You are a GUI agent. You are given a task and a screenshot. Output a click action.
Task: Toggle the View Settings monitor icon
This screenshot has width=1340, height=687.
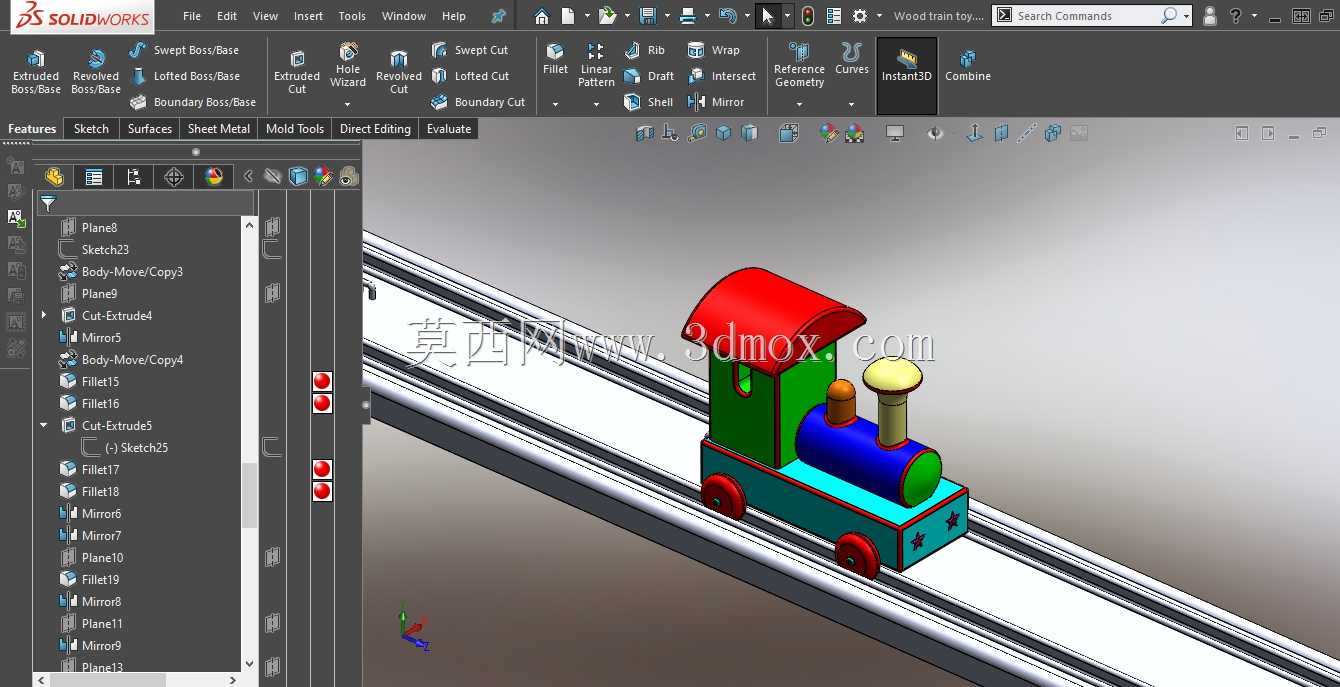(895, 133)
